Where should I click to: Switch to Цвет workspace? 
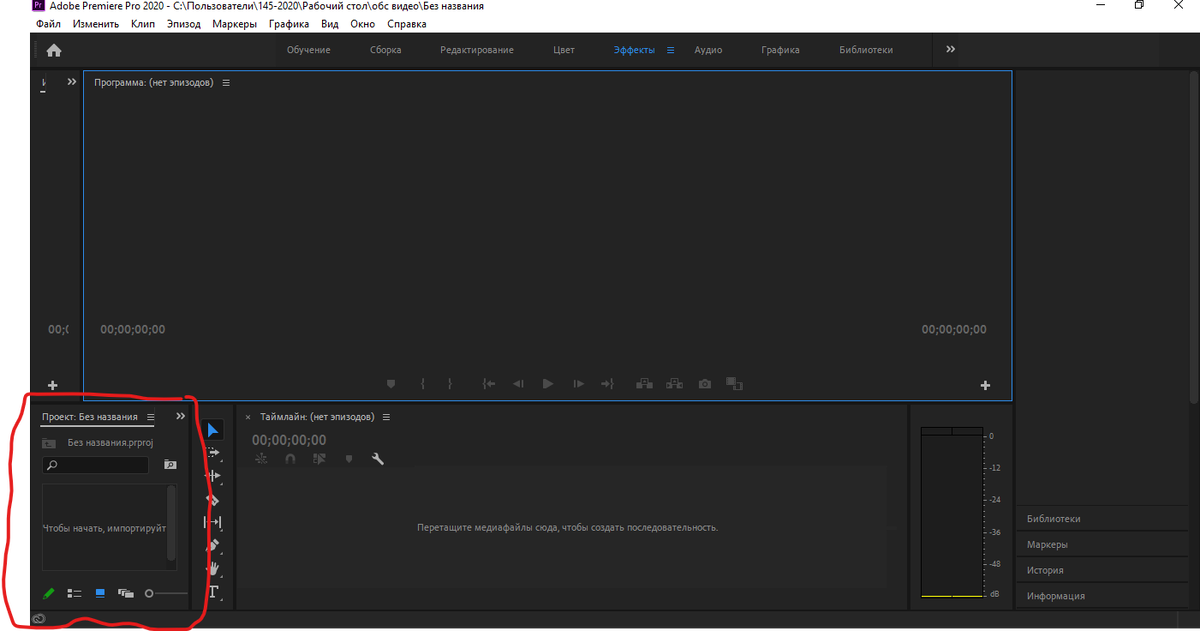564,50
